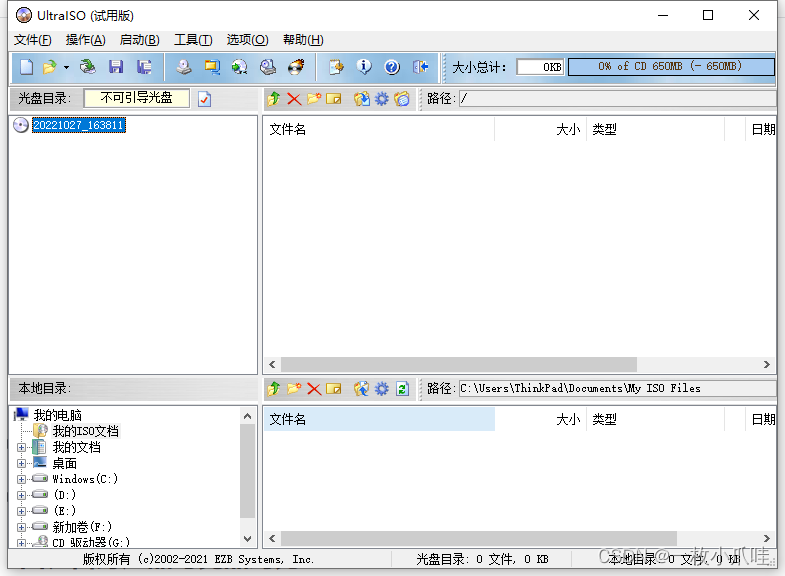Click the 大小总计 0KB field
Image resolution: width=785 pixels, height=576 pixels.
point(540,67)
